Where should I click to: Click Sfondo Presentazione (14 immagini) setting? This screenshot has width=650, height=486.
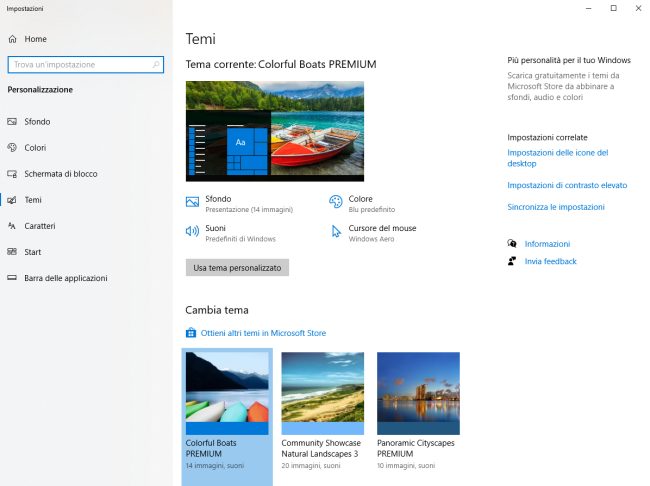[240, 204]
